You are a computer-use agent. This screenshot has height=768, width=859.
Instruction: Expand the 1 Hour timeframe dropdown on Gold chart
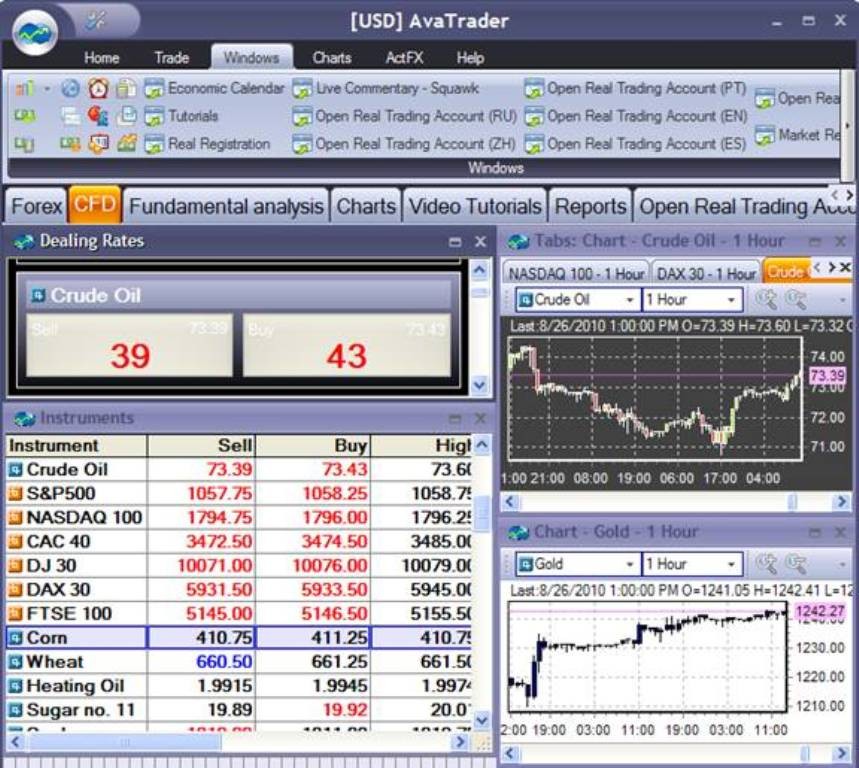[731, 564]
